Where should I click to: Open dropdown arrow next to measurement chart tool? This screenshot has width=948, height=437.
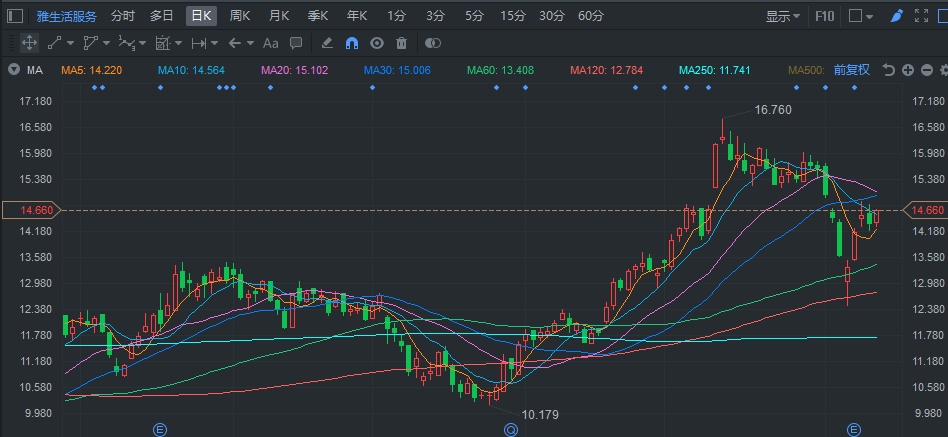[178, 44]
